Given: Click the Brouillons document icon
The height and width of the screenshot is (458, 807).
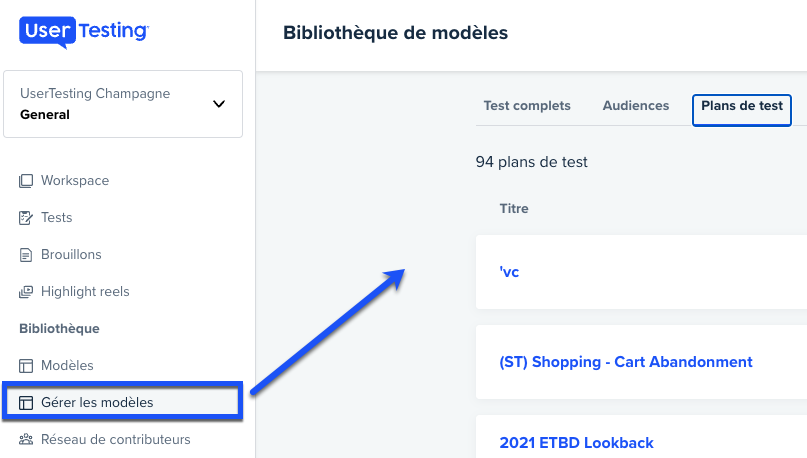Looking at the screenshot, I should pyautogui.click(x=26, y=255).
